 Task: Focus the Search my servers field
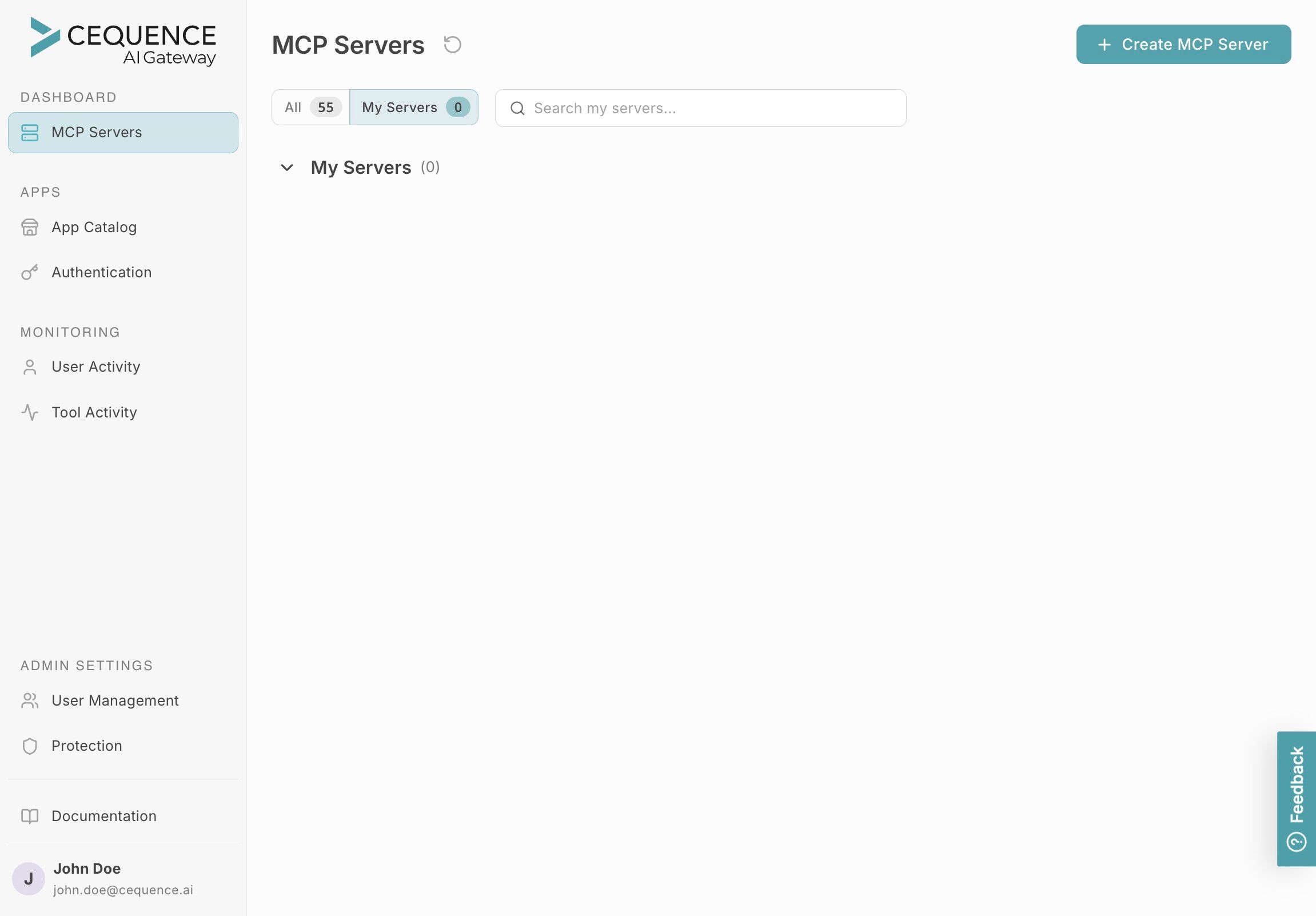click(x=711, y=108)
